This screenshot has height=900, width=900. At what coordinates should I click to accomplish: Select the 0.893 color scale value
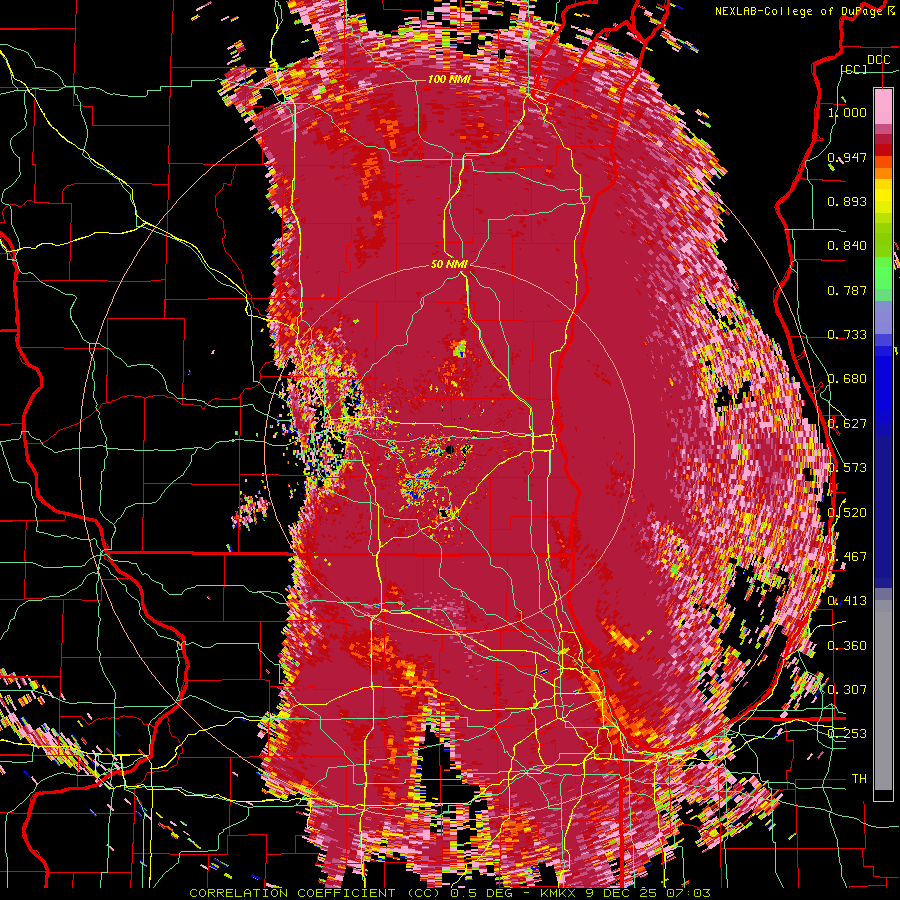click(x=847, y=201)
